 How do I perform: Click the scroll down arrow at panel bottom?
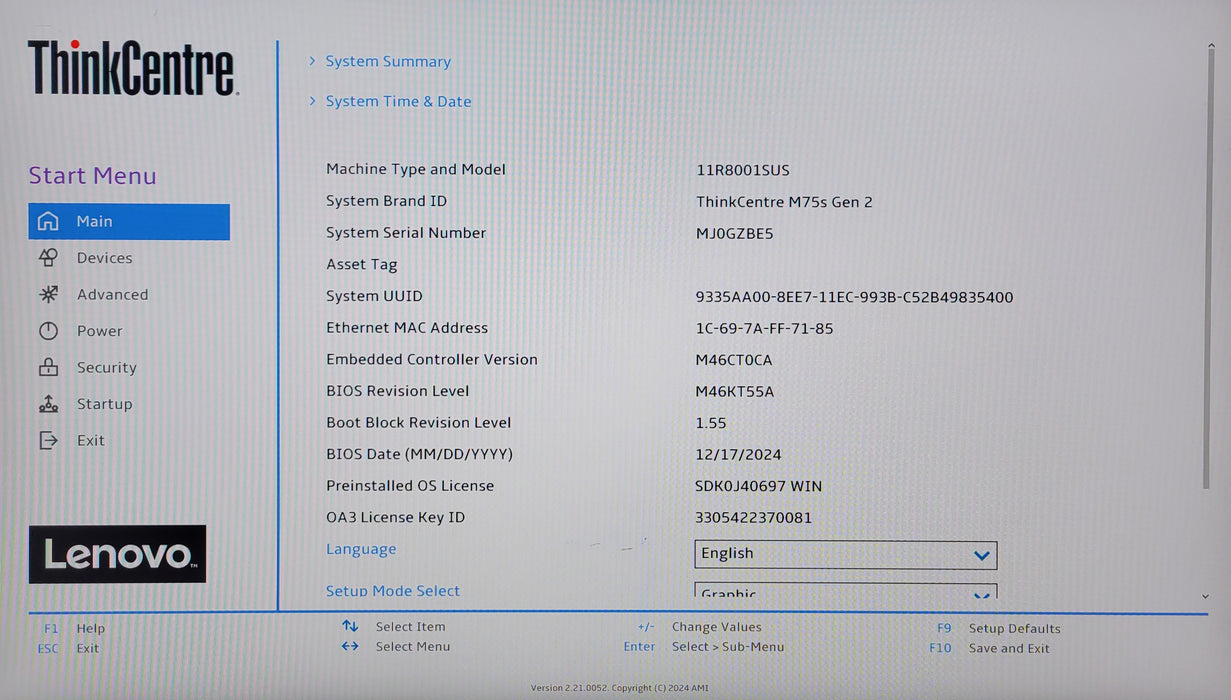tap(1206, 596)
